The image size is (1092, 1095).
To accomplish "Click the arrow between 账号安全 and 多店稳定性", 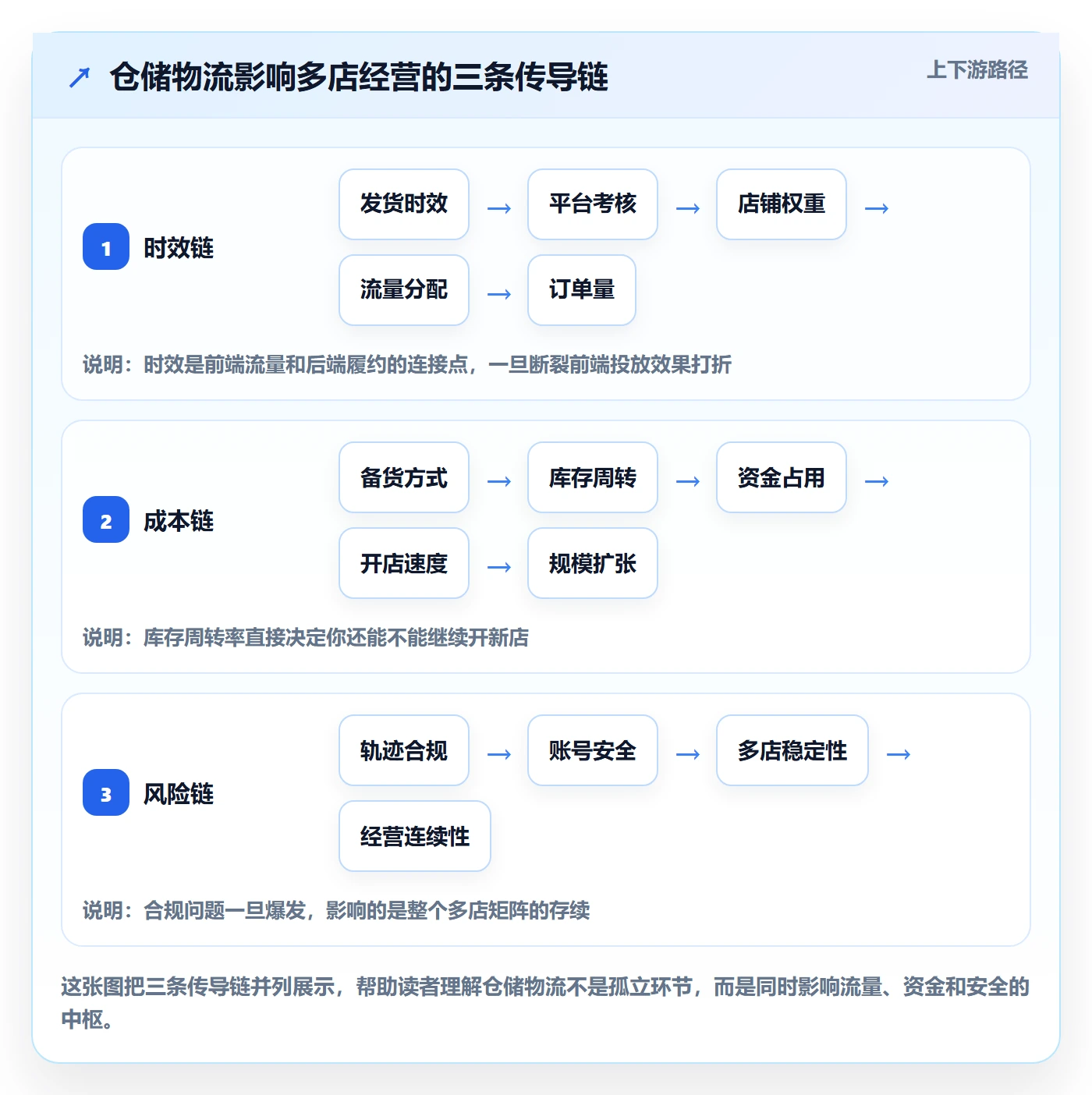I will coord(688,754).
